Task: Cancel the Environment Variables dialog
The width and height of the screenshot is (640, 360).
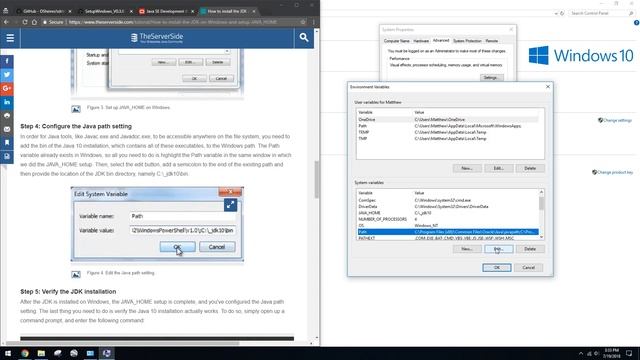Action: point(529,267)
